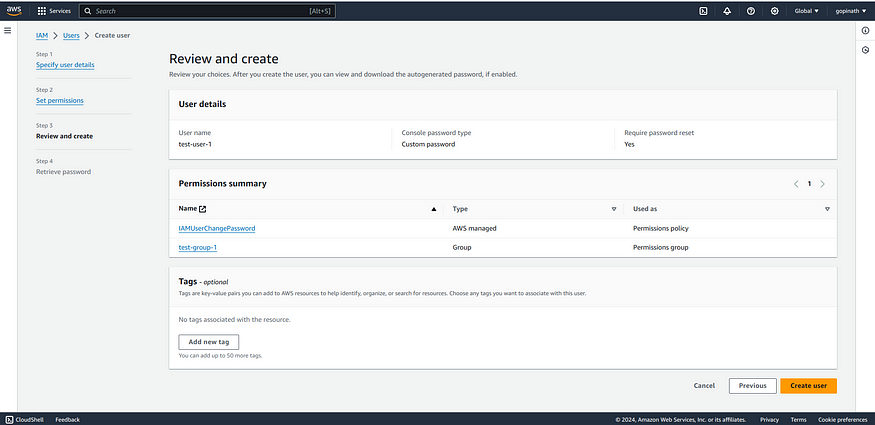Click the Used as column header
The image size is (875, 425).
[645, 209]
